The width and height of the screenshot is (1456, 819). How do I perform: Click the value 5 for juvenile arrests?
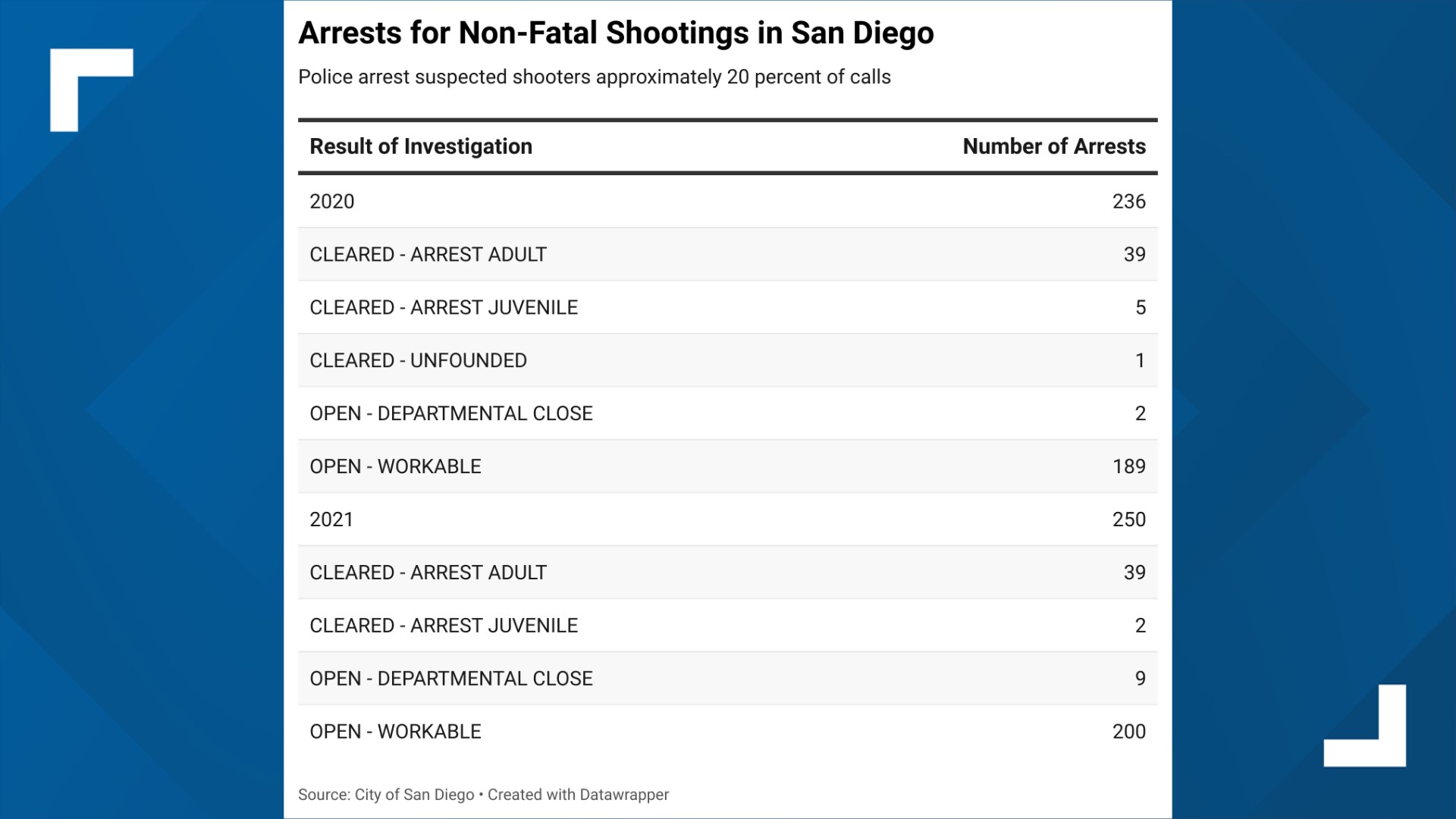point(1141,308)
